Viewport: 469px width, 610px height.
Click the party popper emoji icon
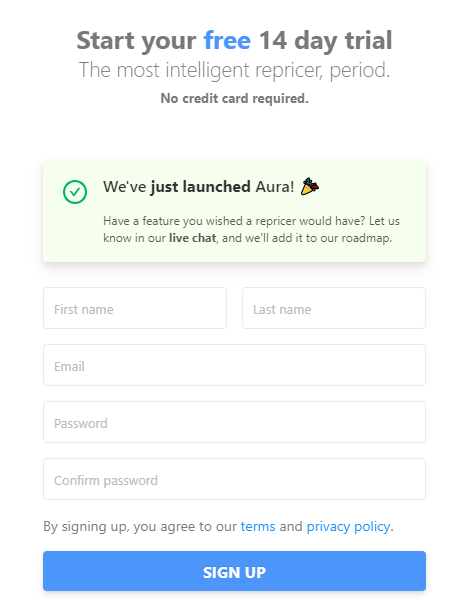click(310, 186)
